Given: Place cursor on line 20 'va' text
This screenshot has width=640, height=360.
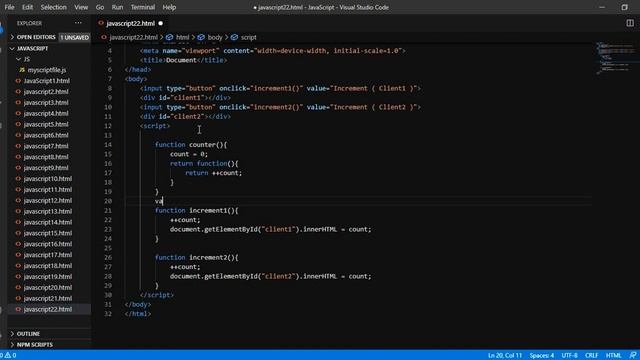Looking at the screenshot, I should 159,201.
